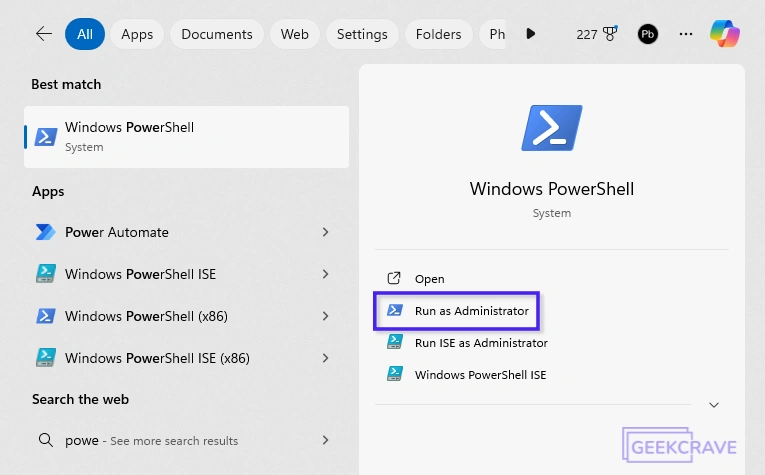This screenshot has height=475, width=765.
Task: Go back with the left arrow icon
Action: (44, 34)
